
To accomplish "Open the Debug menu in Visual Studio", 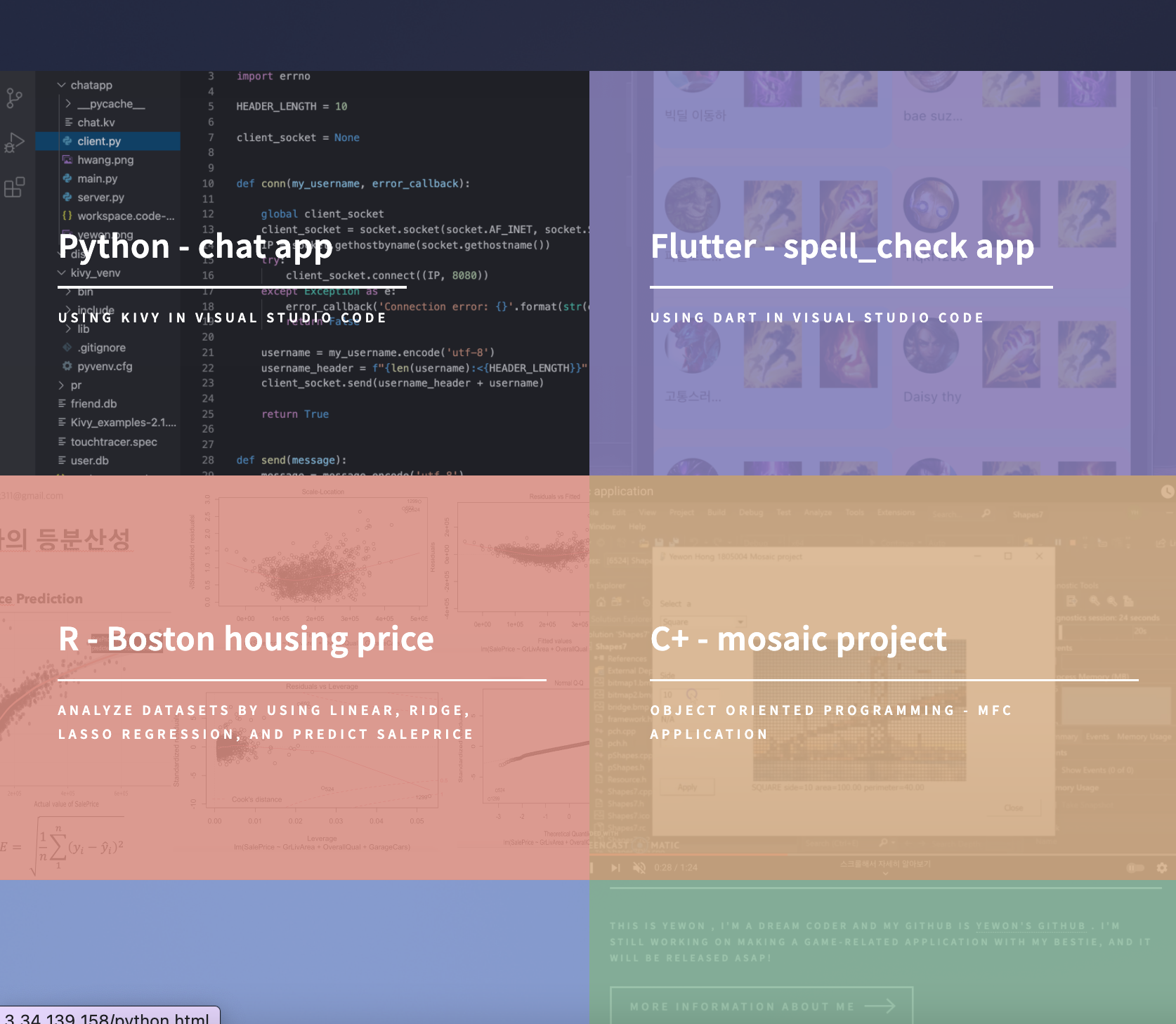I will click(751, 513).
